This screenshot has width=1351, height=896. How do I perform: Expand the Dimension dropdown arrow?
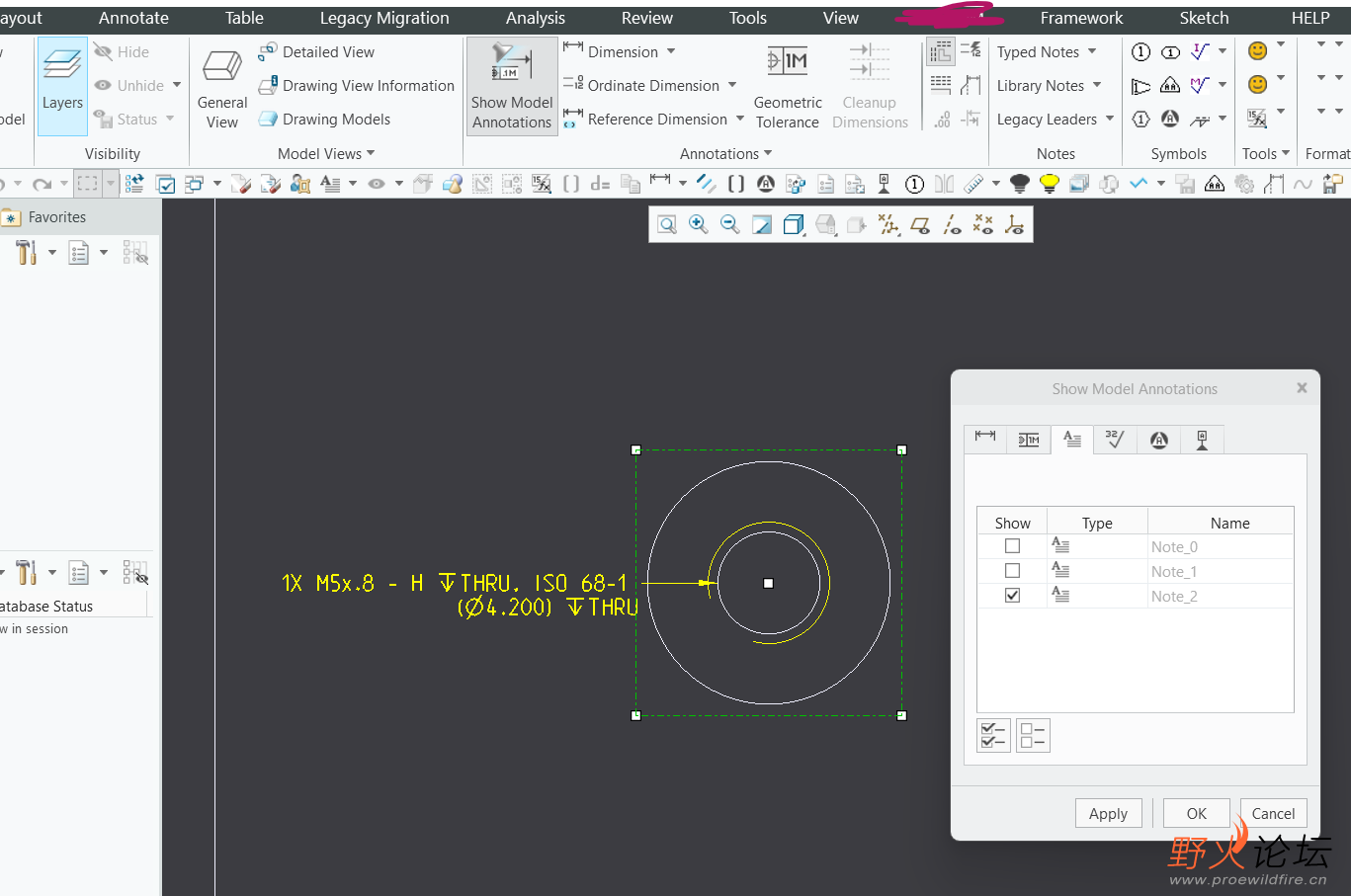tap(671, 51)
